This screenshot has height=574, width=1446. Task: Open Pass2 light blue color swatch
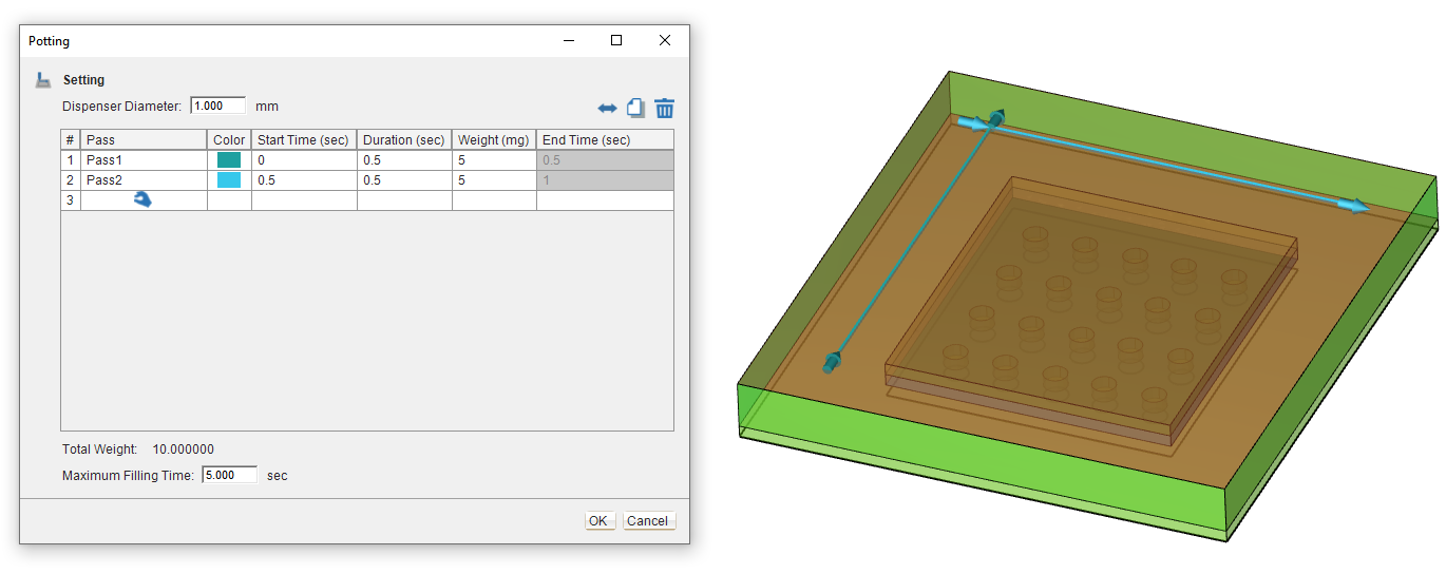coord(229,180)
